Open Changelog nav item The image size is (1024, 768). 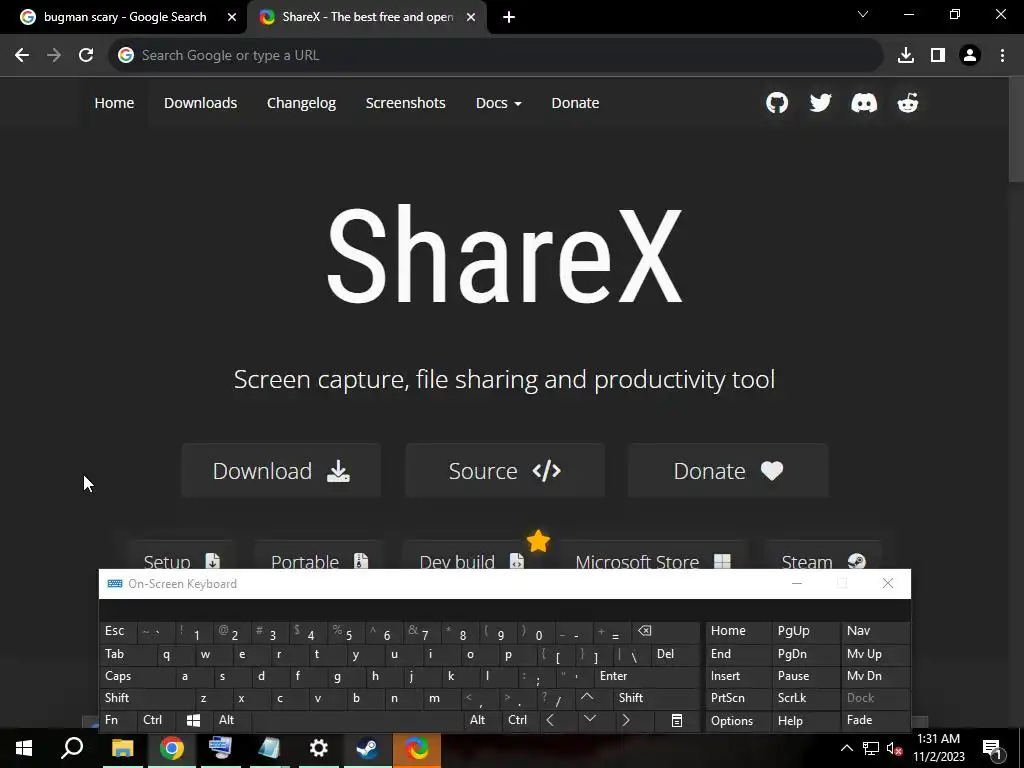301,103
